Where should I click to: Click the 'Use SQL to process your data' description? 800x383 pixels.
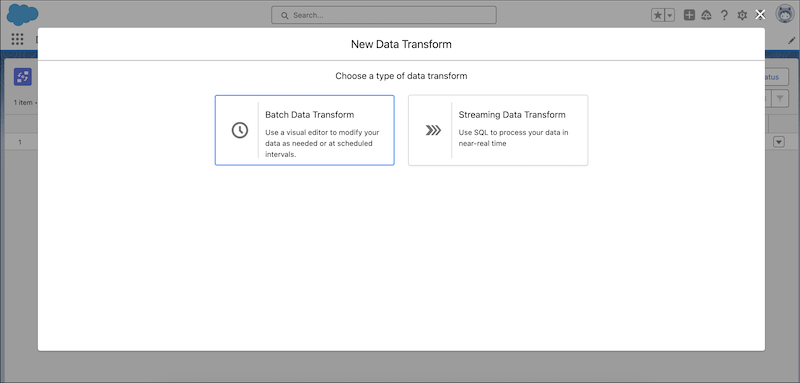point(513,138)
